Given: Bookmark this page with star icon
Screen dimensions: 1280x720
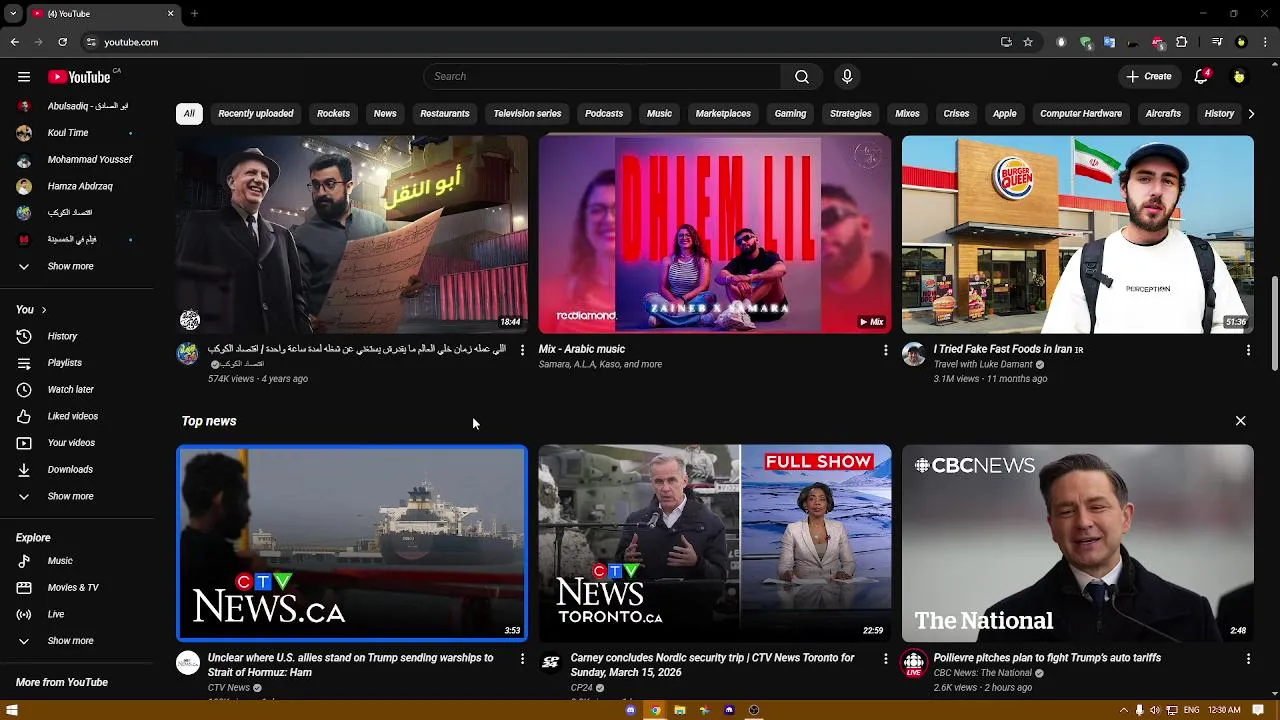Looking at the screenshot, I should click(x=1028, y=42).
